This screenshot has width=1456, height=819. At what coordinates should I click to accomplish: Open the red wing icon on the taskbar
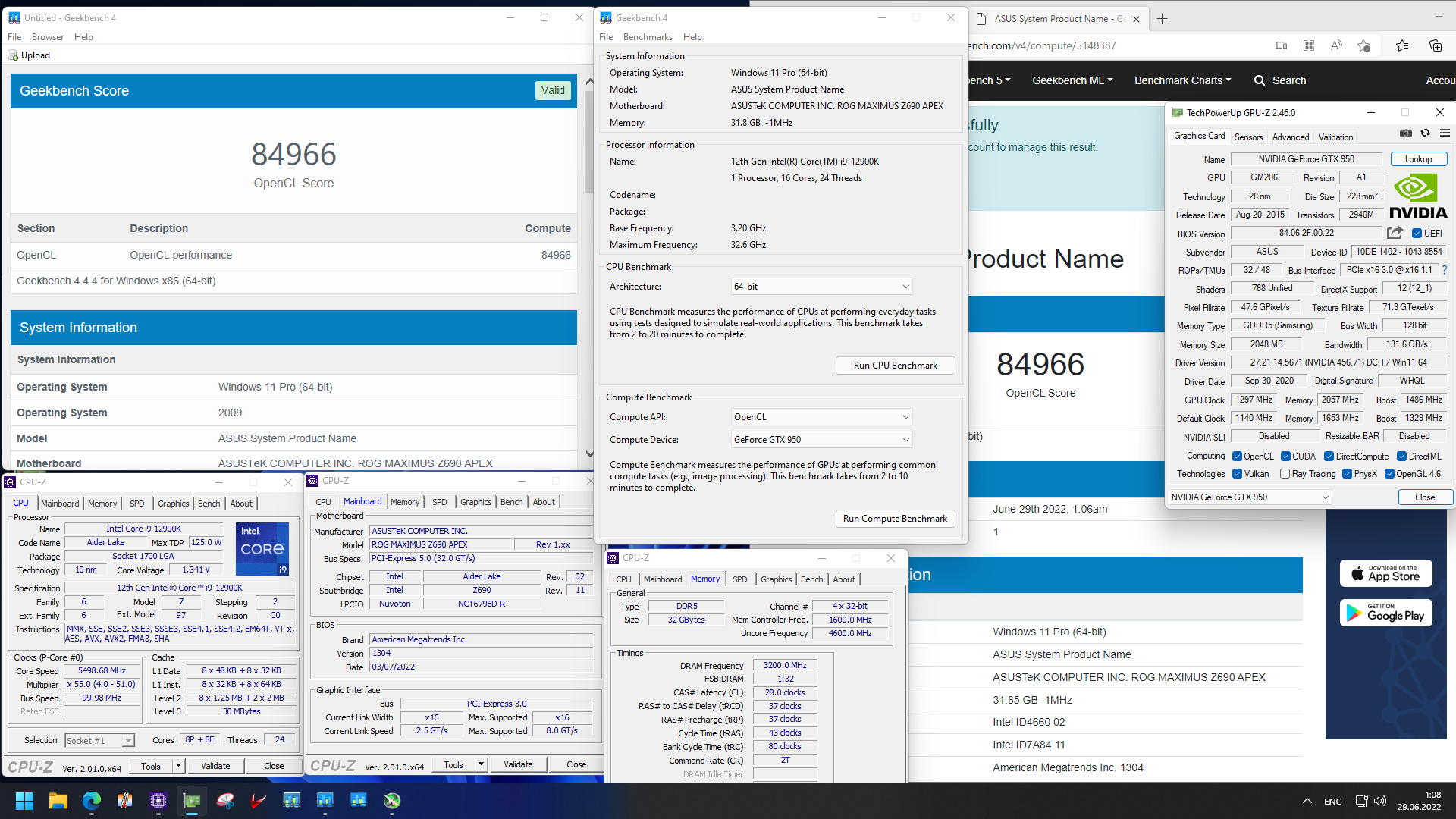(x=259, y=801)
